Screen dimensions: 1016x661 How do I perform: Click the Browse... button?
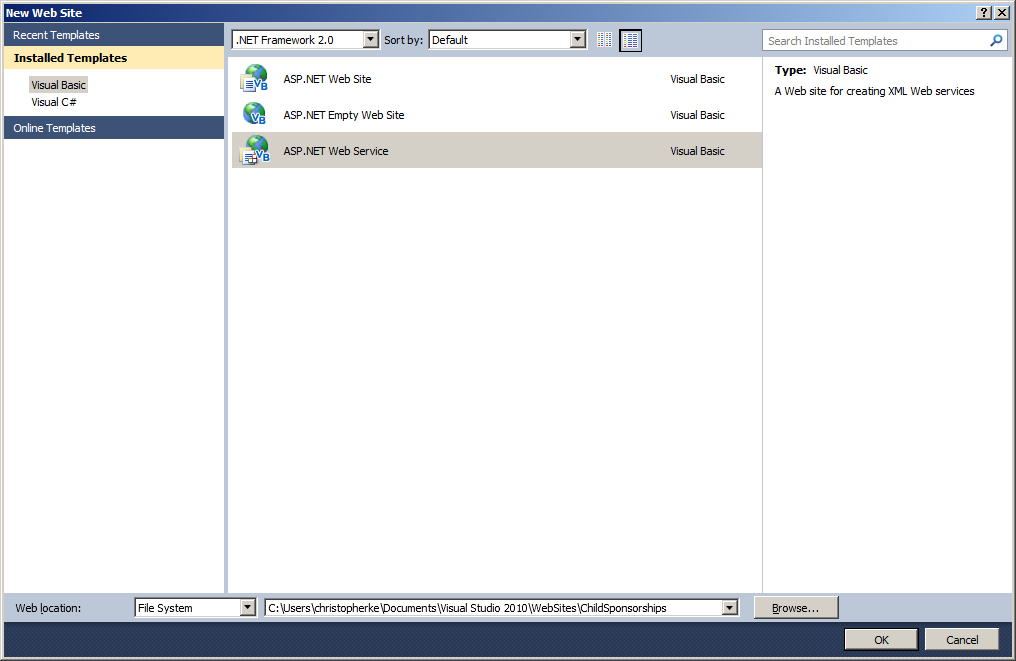click(796, 608)
